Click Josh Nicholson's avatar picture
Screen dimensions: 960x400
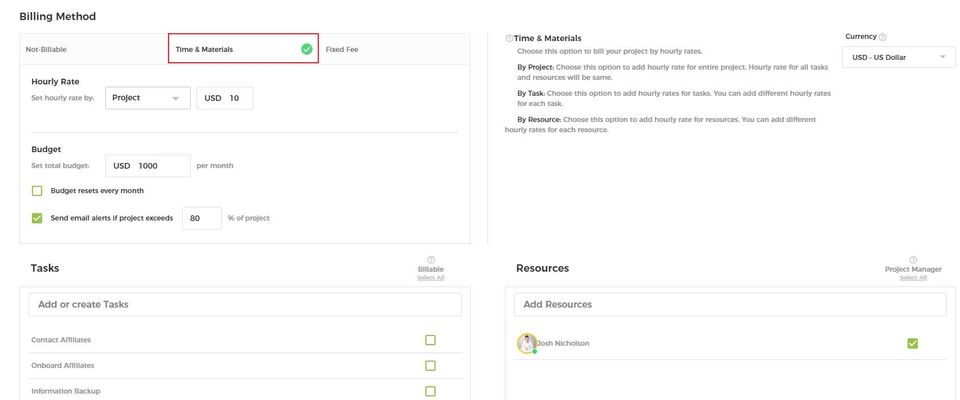pos(526,343)
